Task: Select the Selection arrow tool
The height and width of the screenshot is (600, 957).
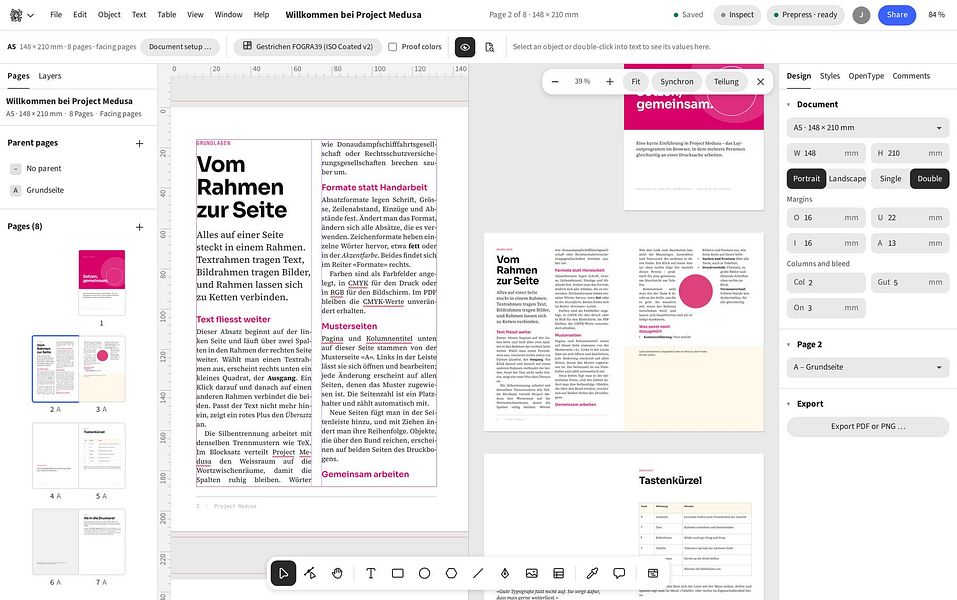Action: [x=283, y=573]
